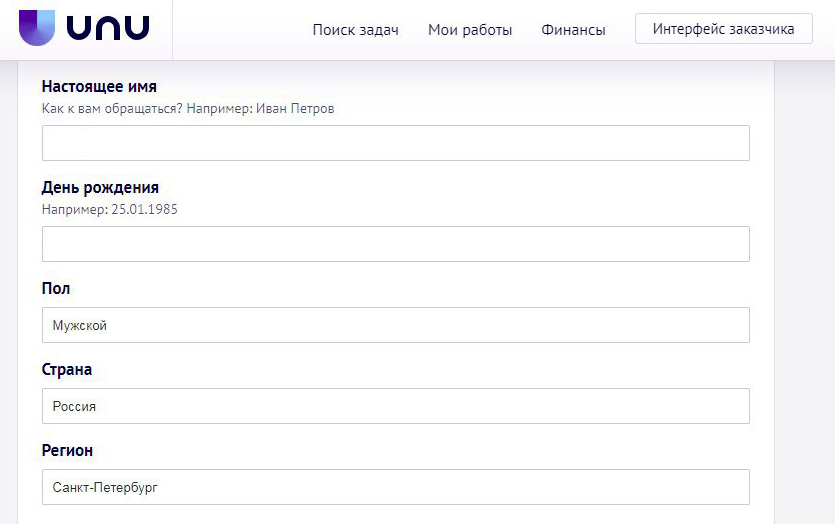Expand the Регион dropdown showing Санкт-Петербург
The width and height of the screenshot is (835, 524).
pyautogui.click(x=395, y=487)
